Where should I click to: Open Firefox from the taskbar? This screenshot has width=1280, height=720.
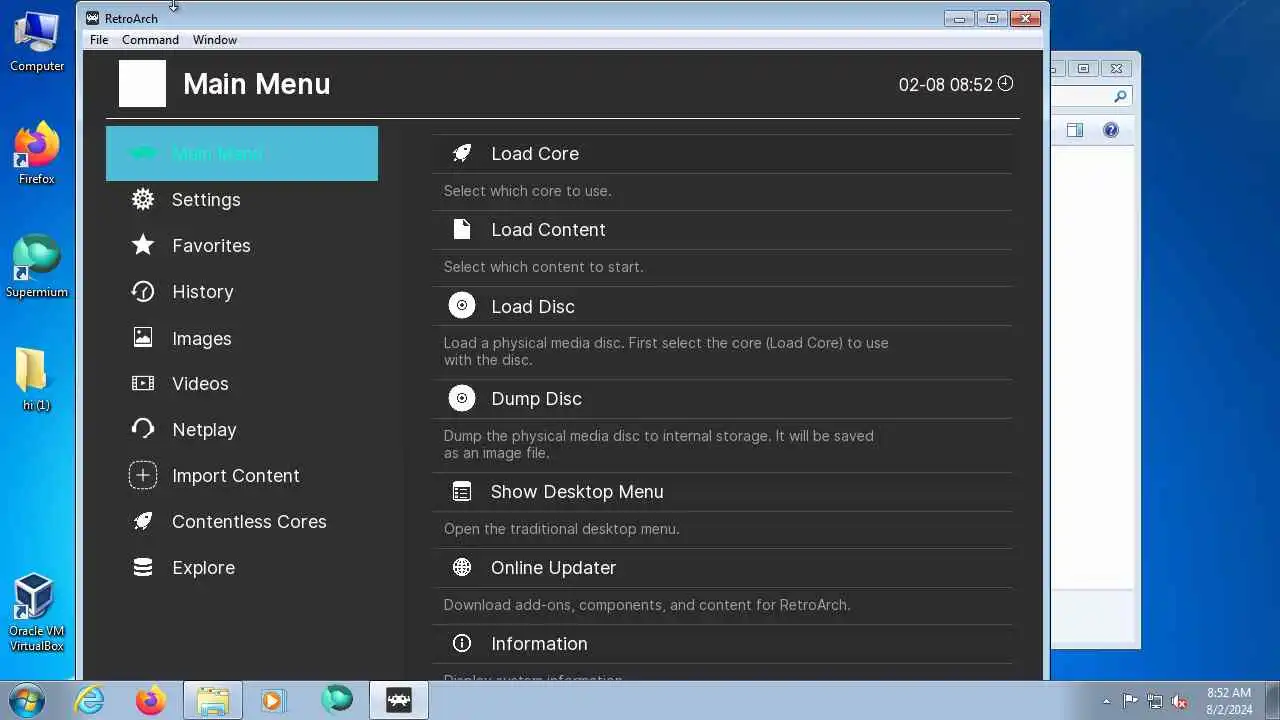151,700
